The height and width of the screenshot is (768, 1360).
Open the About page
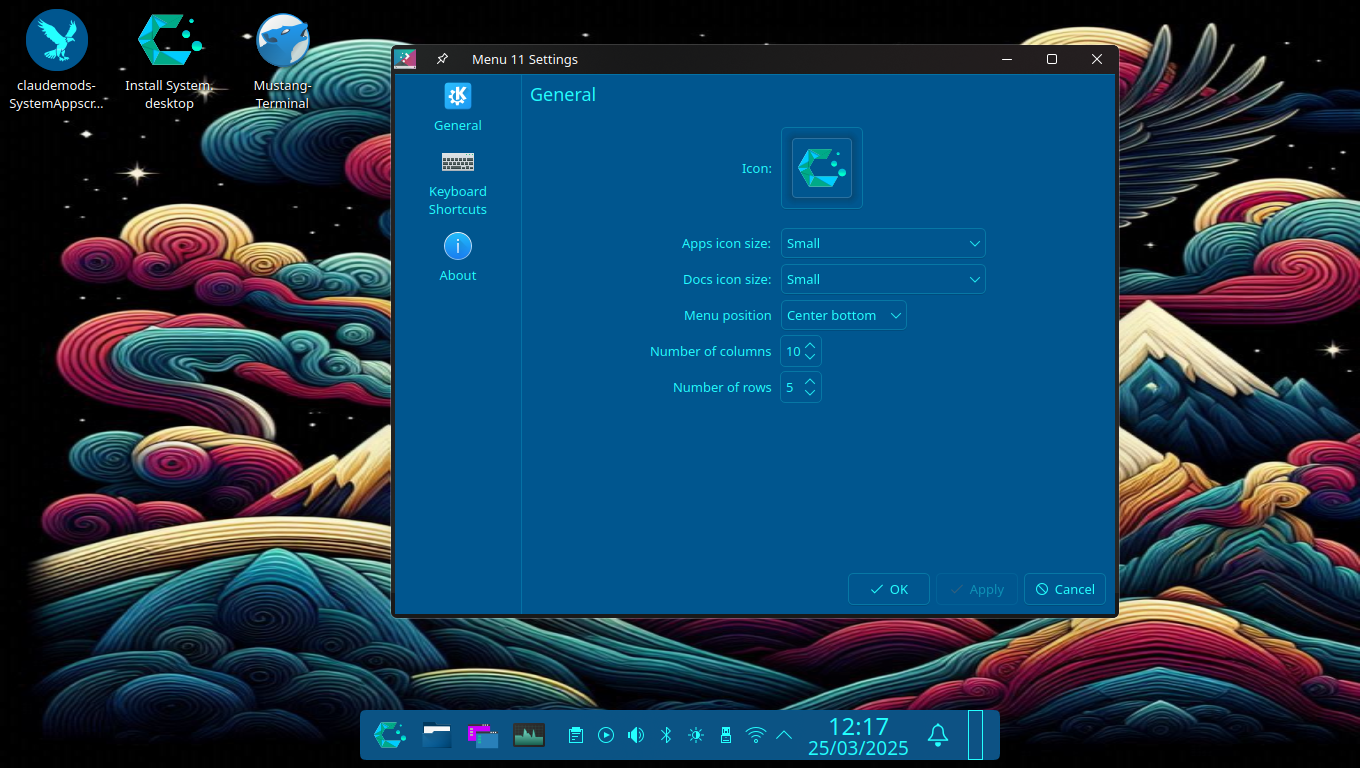[x=457, y=257]
